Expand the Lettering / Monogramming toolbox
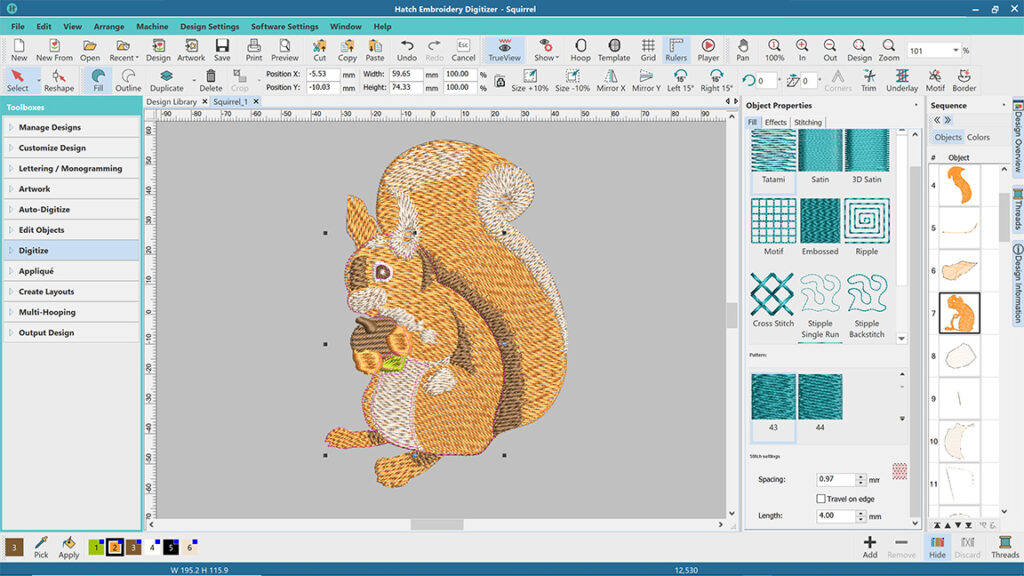1024x576 pixels. pos(71,169)
